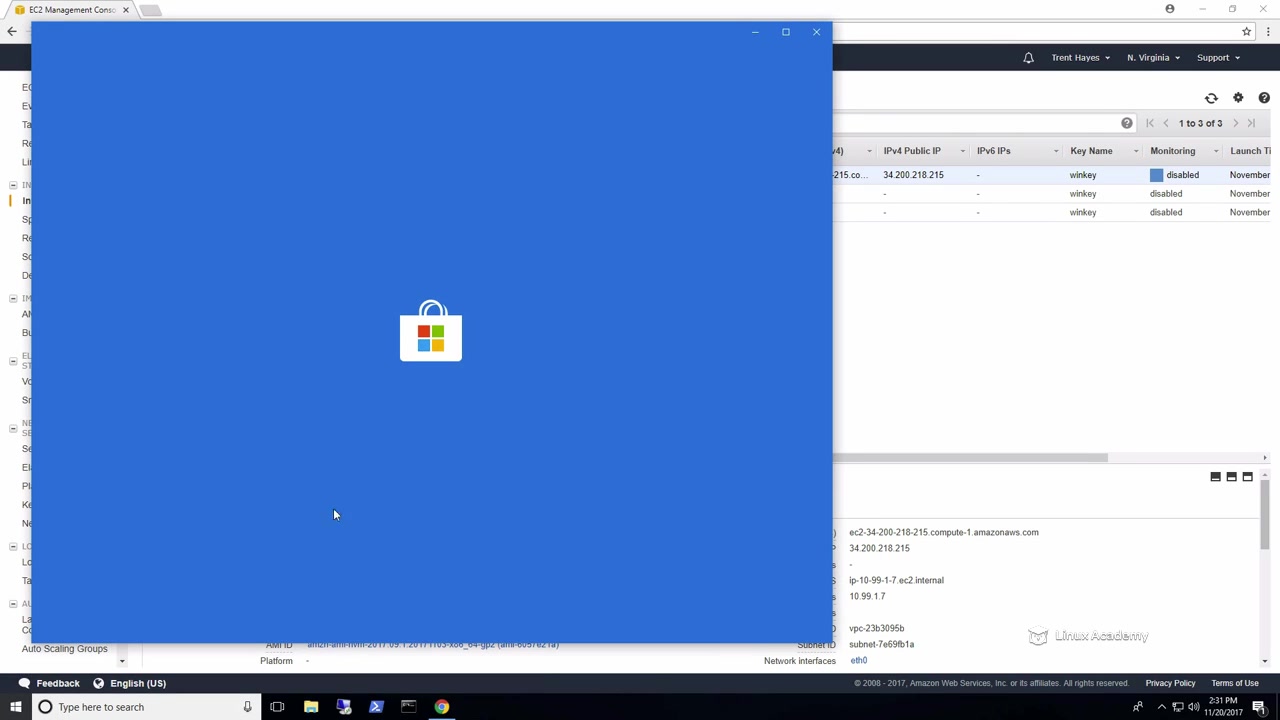This screenshot has width=1280, height=720.
Task: Open the table settings gear
Action: pos(1238,98)
